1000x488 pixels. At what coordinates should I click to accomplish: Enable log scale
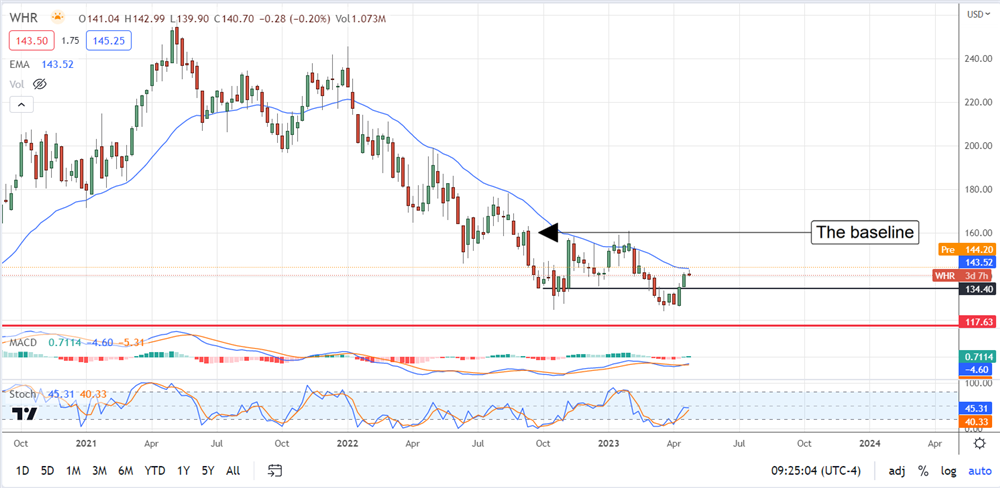947,470
